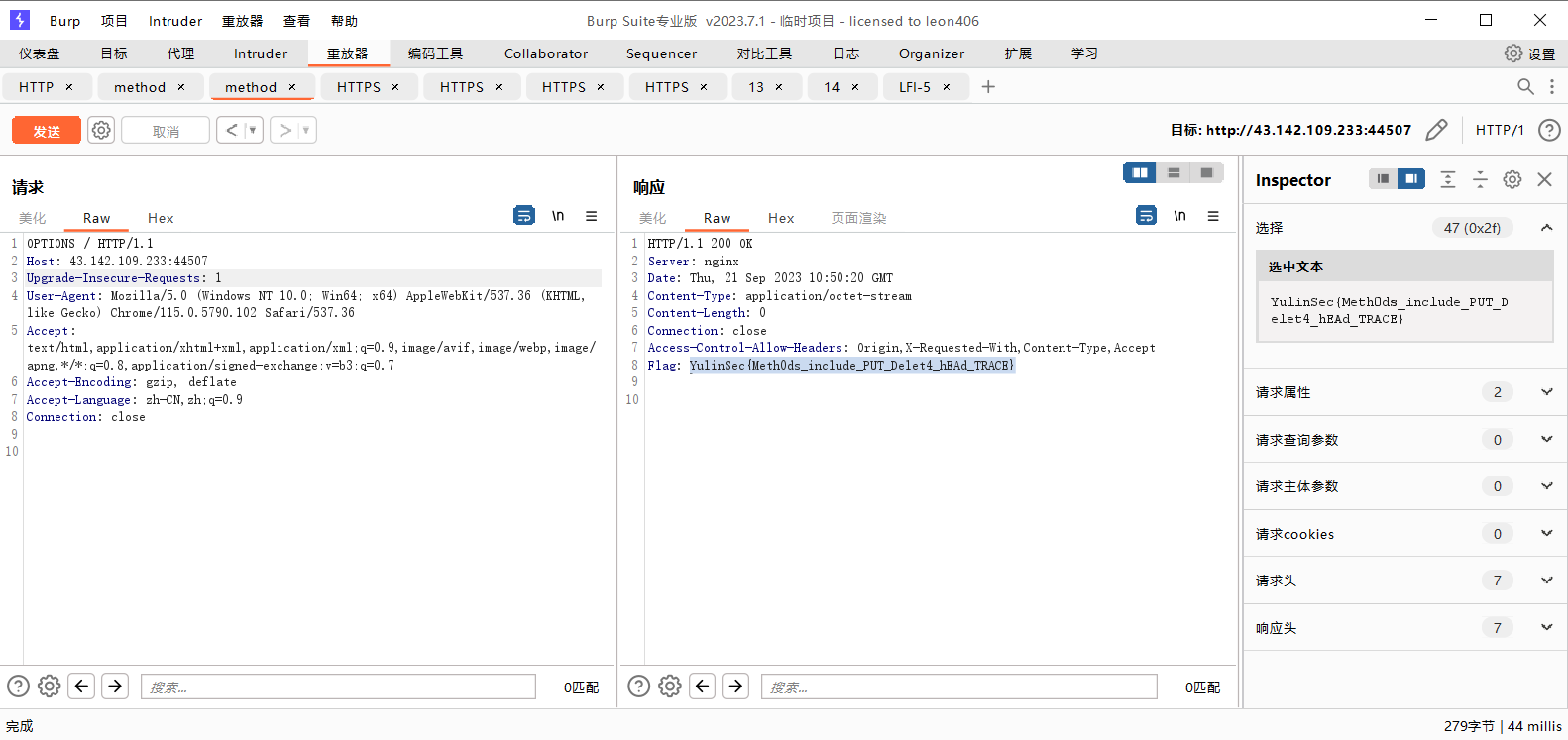Open request search help icon
The height and width of the screenshot is (740, 1568).
coord(18,686)
